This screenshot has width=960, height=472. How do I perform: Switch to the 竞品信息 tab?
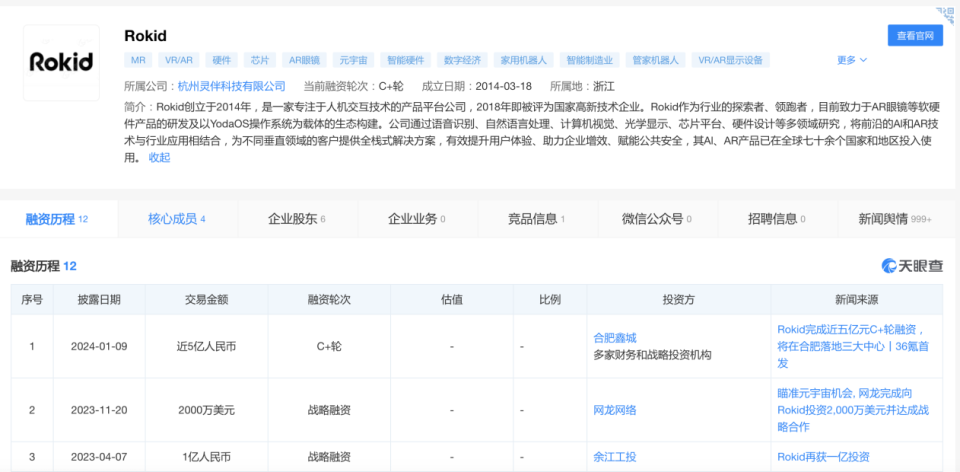(536, 219)
